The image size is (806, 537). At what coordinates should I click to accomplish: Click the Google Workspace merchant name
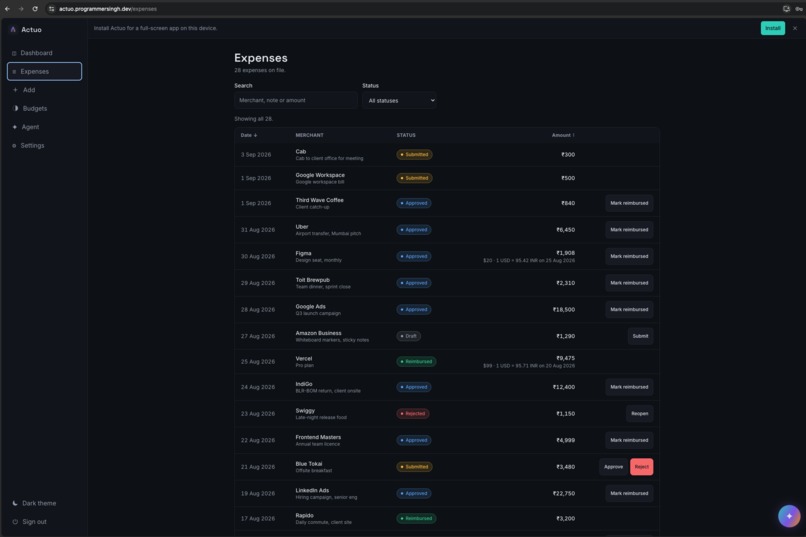pyautogui.click(x=320, y=175)
